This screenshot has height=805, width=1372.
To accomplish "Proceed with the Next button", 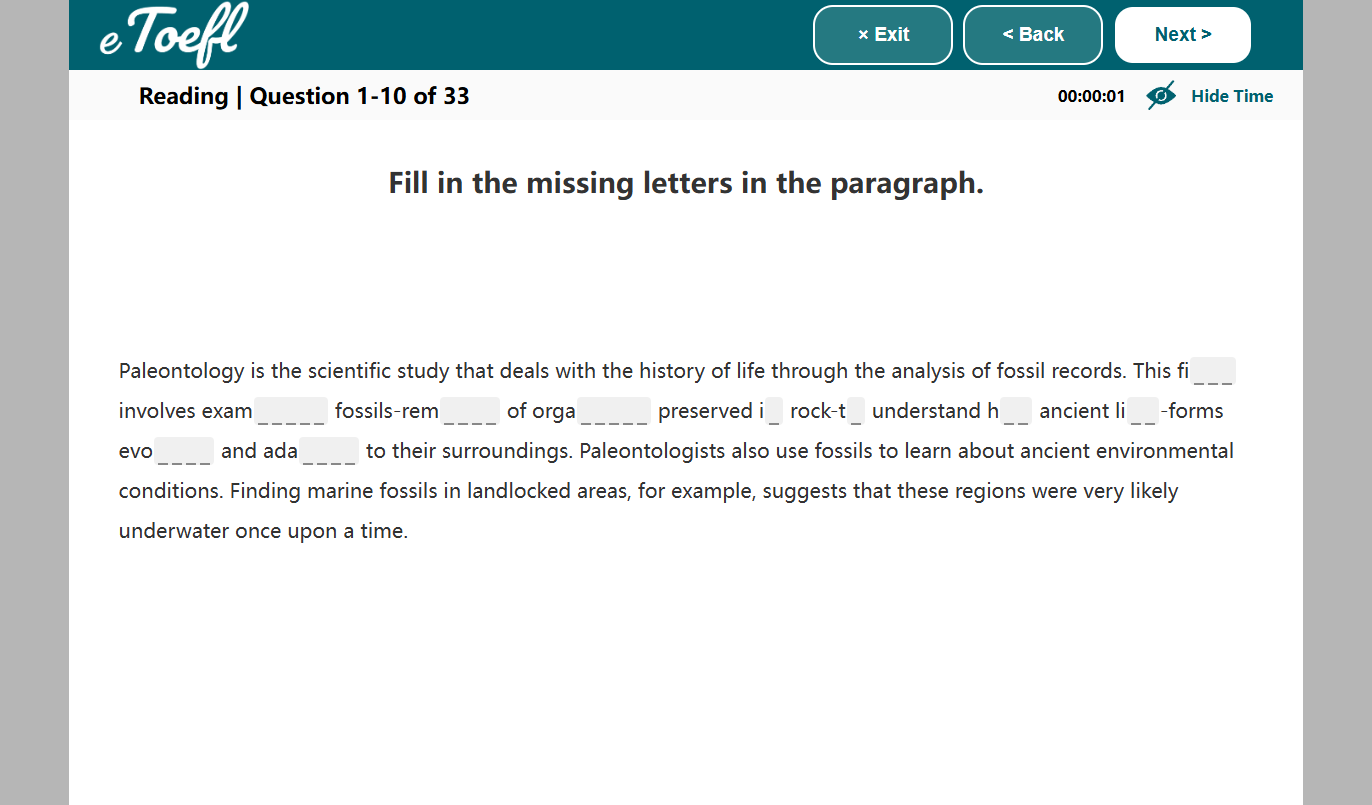I will (1182, 34).
